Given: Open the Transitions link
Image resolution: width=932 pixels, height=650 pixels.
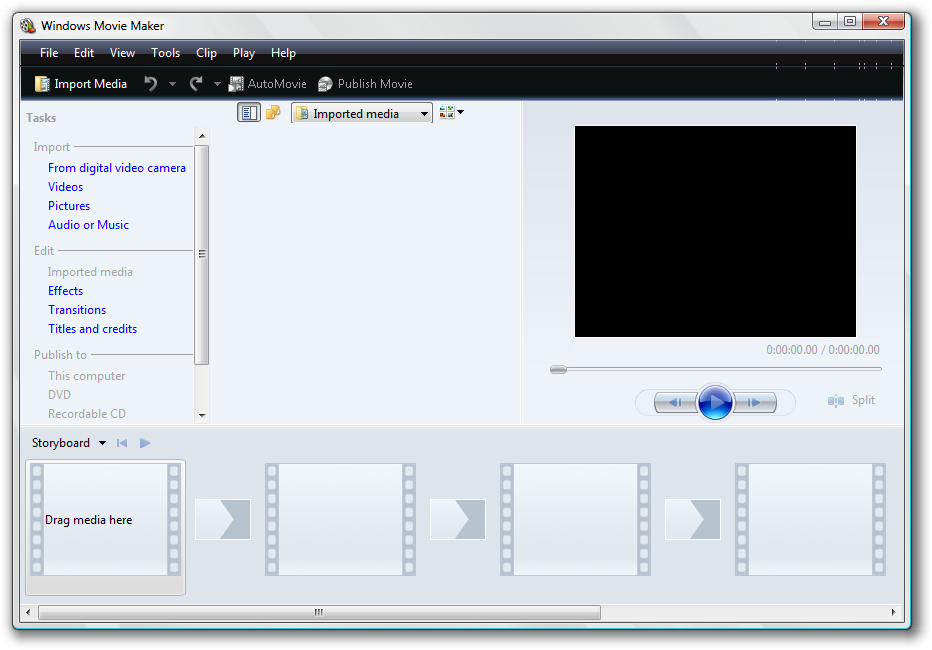Looking at the screenshot, I should point(77,310).
